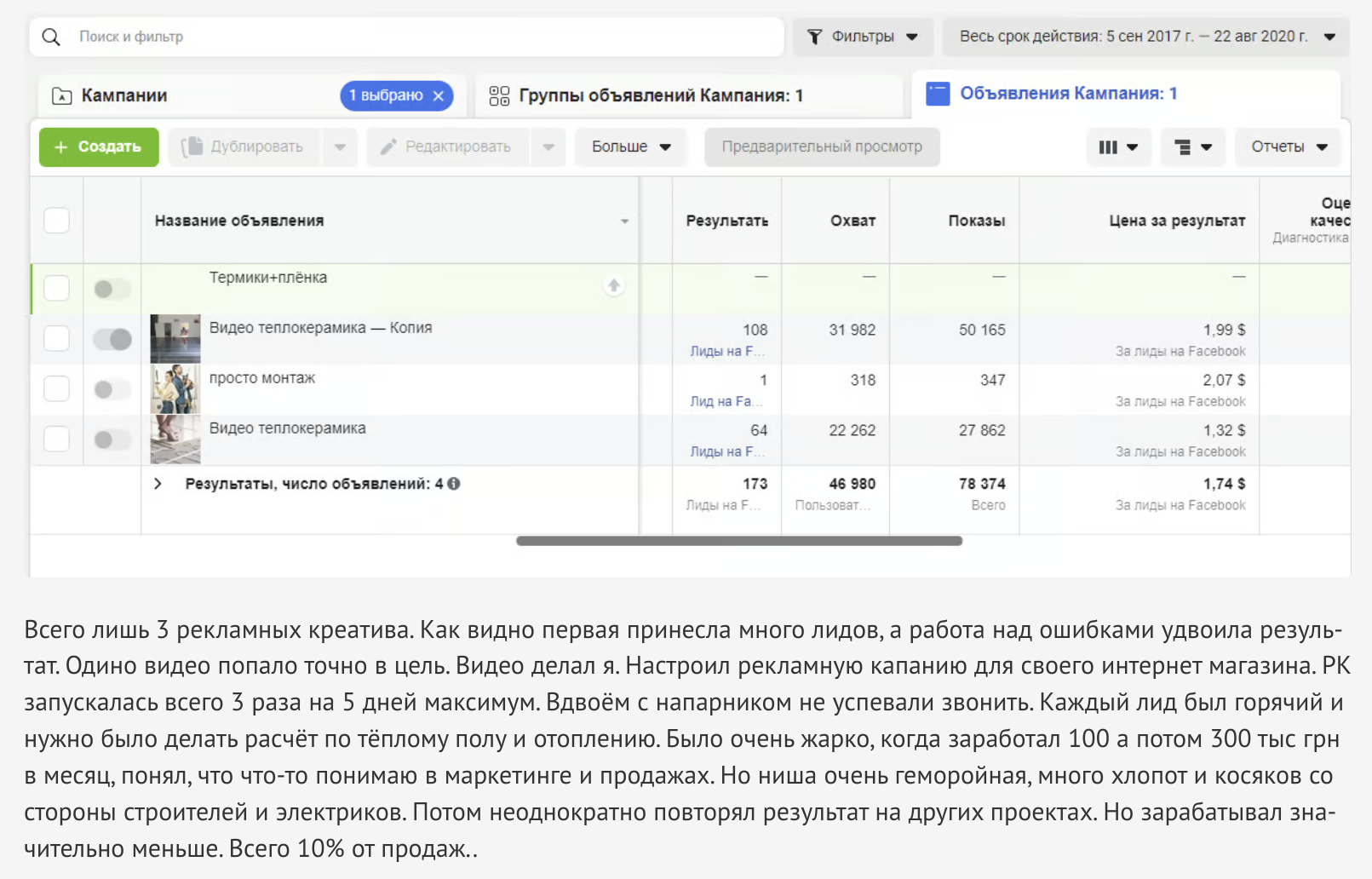This screenshot has width=1372, height=879.
Task: Check the Термики+плёнка row checkbox
Action: coord(56,288)
